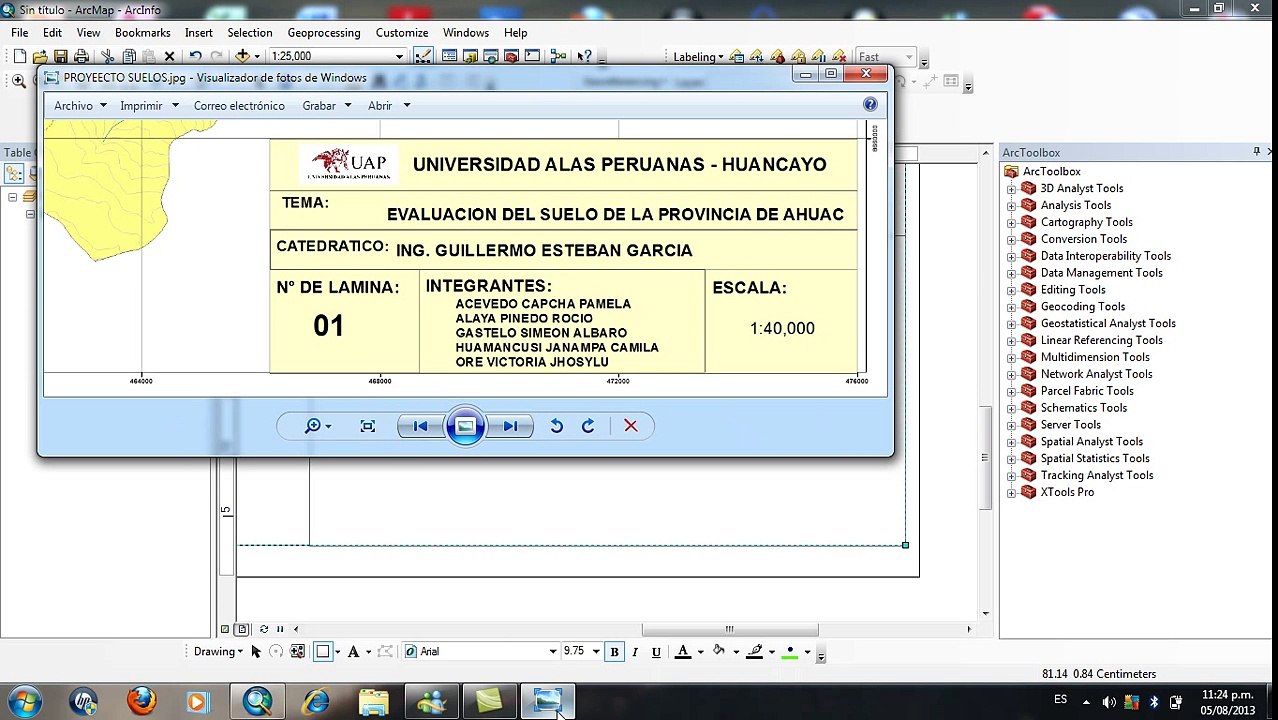1278x720 pixels.
Task: Open the ArcToolbox window icon
Action: pos(511,56)
